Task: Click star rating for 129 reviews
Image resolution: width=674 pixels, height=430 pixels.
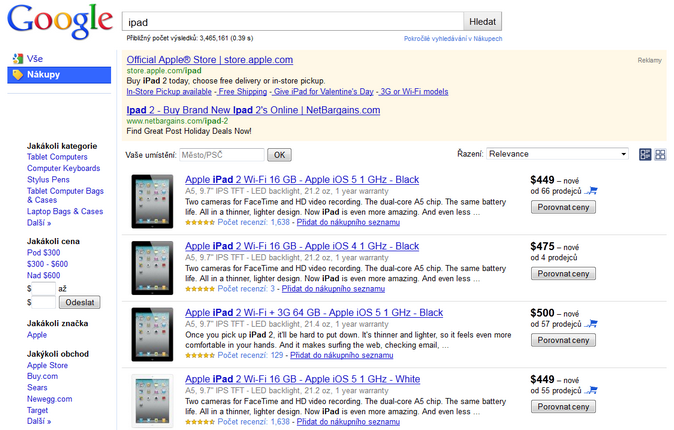Action: click(x=200, y=356)
